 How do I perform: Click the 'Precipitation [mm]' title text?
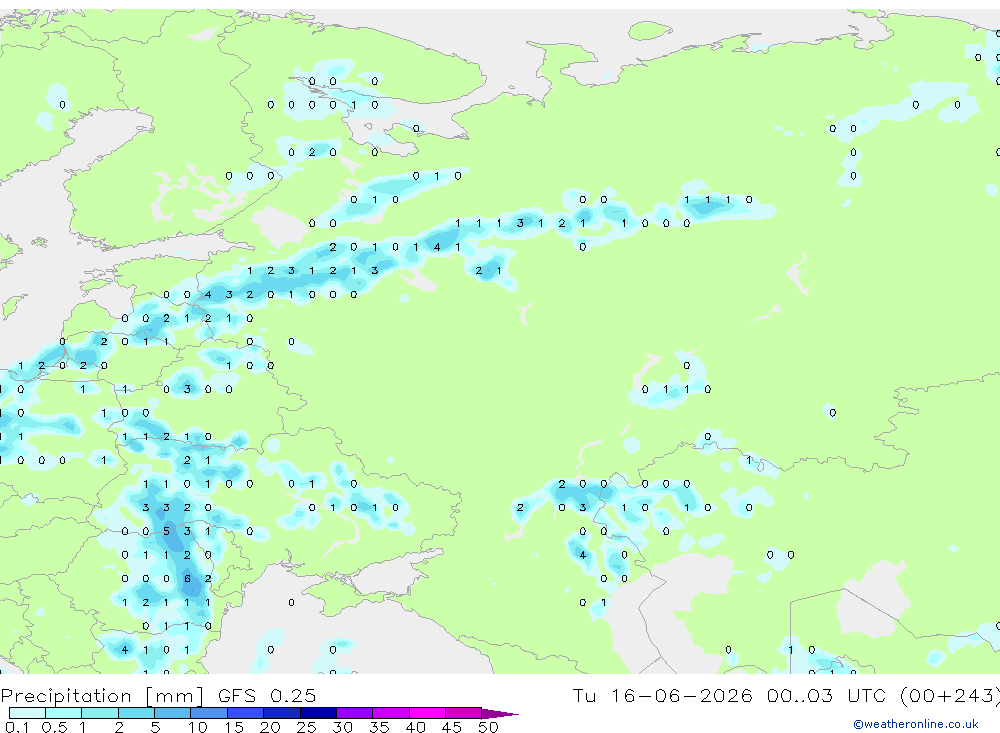click(x=102, y=696)
